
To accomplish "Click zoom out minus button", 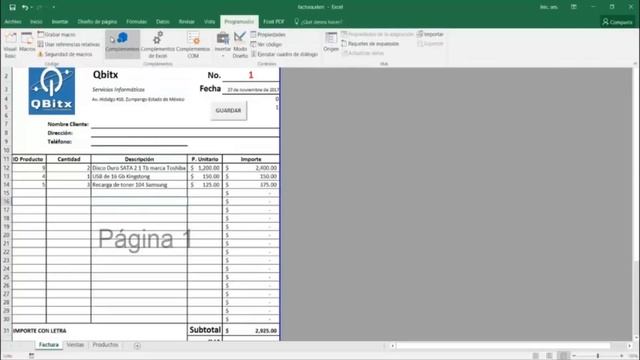I will [574, 356].
